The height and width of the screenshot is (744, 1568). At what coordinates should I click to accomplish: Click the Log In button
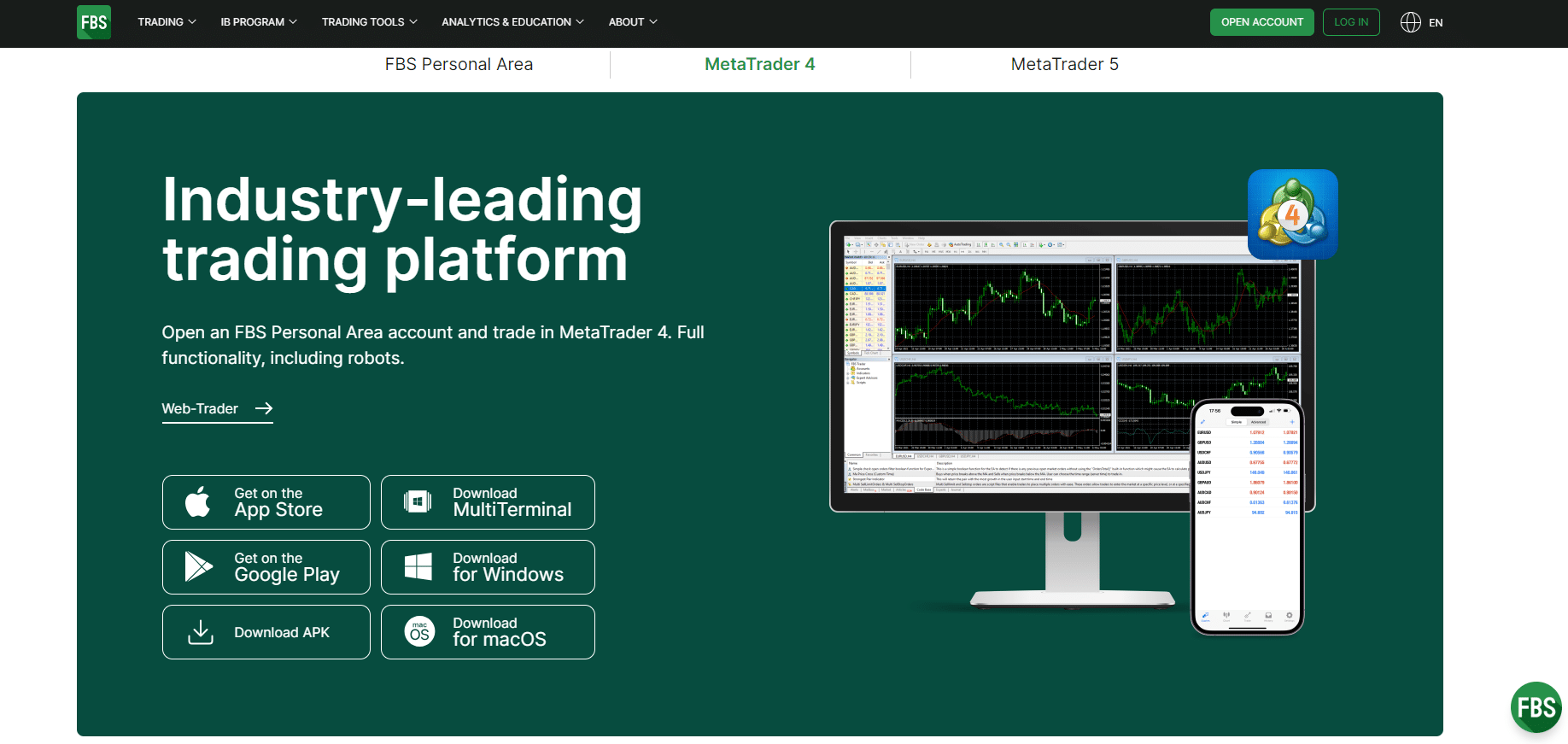(x=1351, y=22)
